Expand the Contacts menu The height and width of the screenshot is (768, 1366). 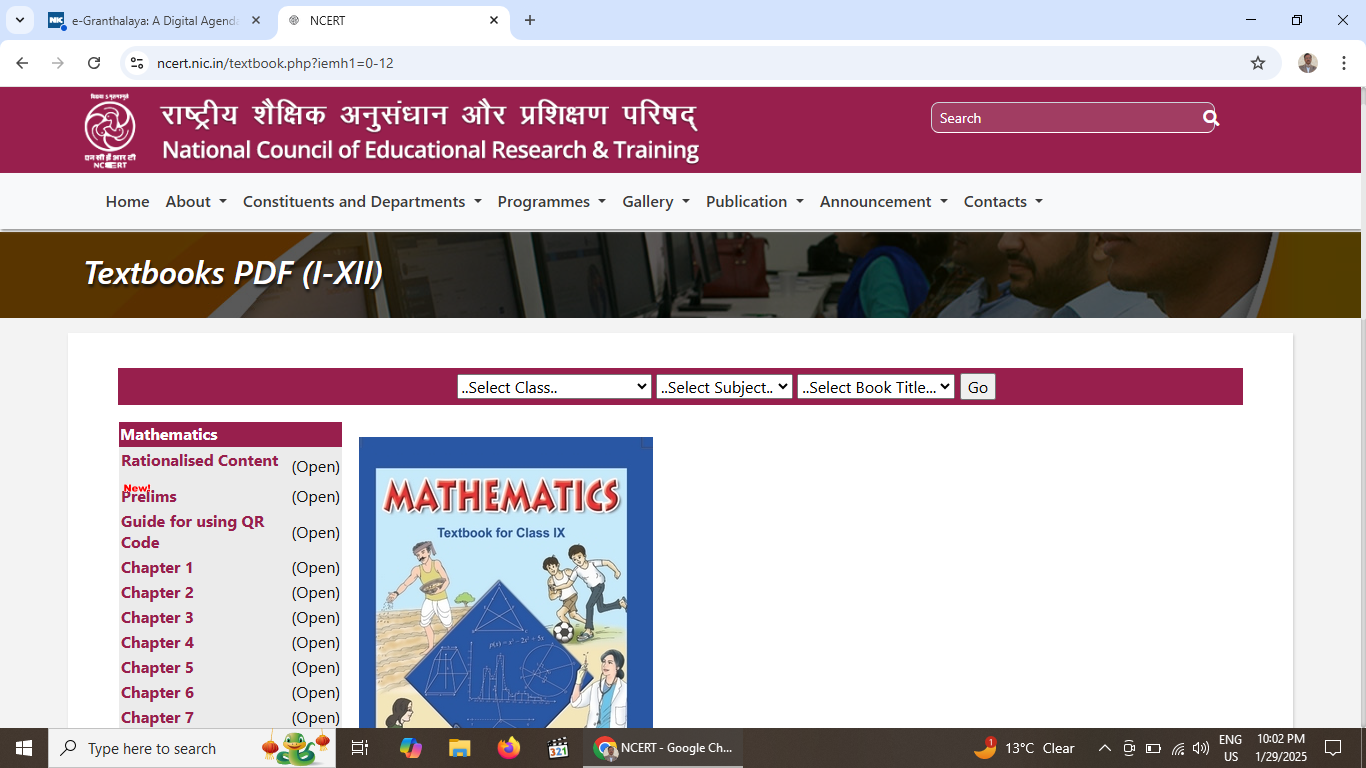tap(1003, 201)
